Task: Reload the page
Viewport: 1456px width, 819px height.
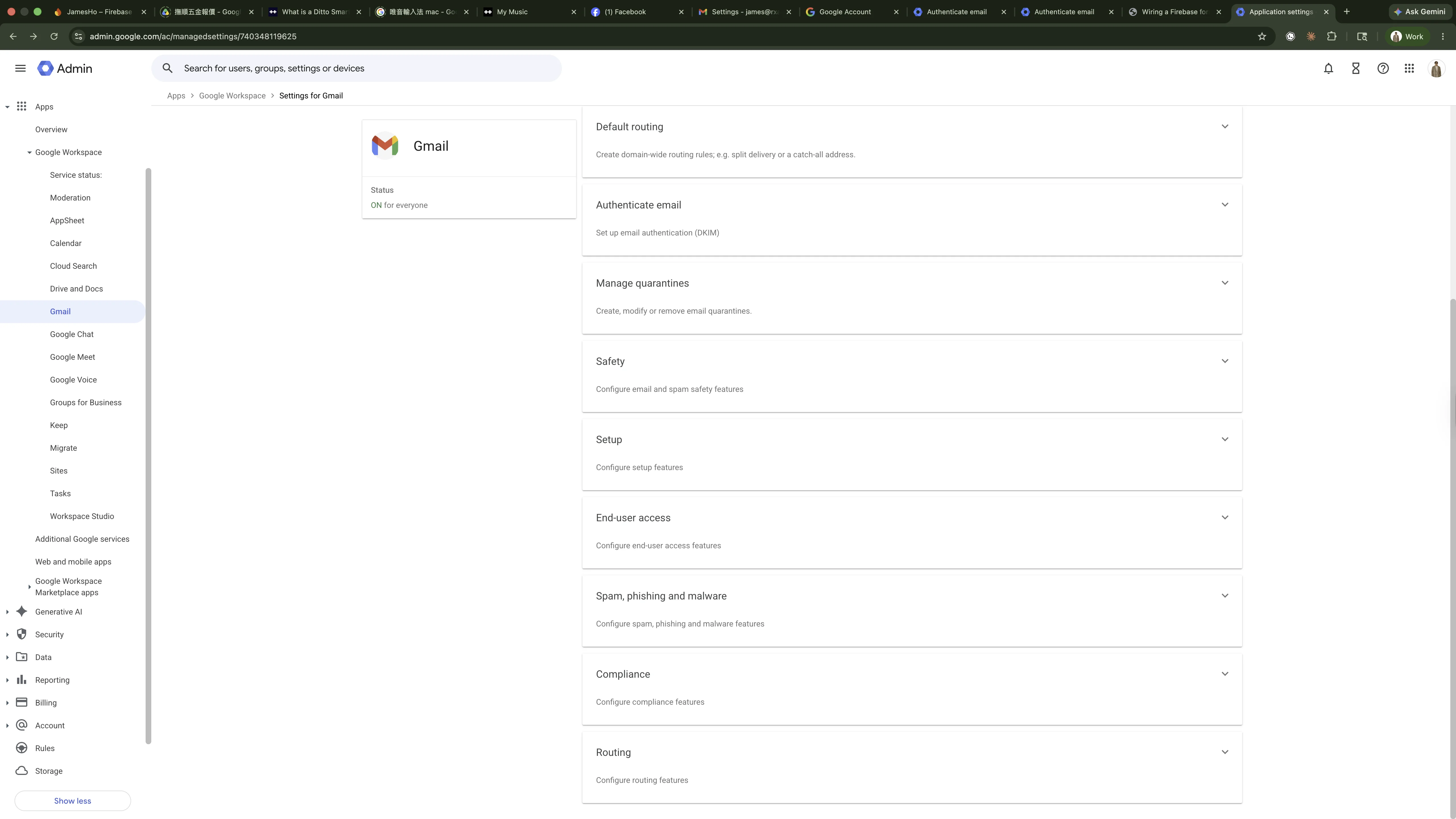Action: [54, 36]
